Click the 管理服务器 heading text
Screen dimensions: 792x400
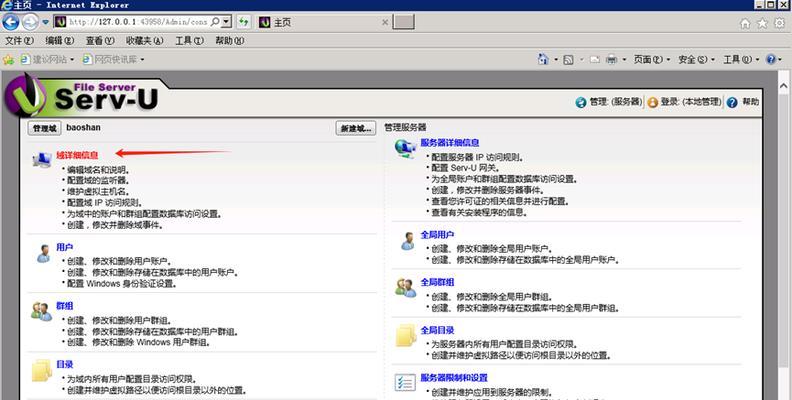(x=405, y=127)
